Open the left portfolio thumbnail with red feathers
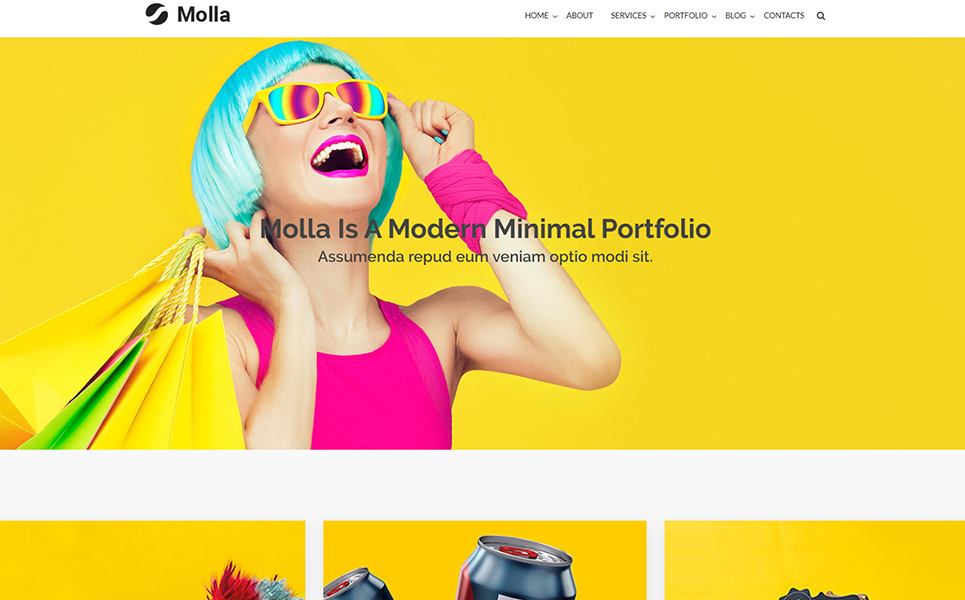Image resolution: width=965 pixels, height=600 pixels. point(153,560)
